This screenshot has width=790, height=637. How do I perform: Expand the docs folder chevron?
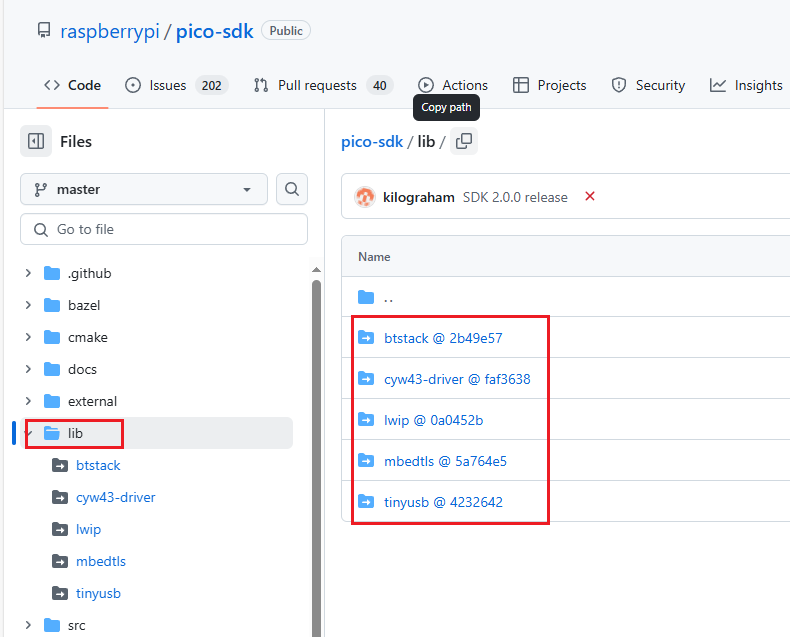[x=28, y=369]
